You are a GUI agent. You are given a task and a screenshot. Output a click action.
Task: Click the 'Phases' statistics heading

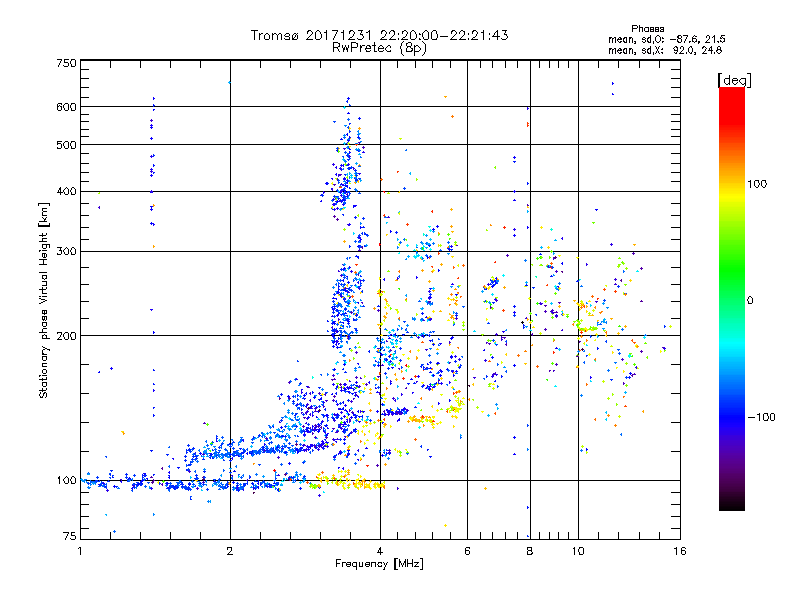647,29
